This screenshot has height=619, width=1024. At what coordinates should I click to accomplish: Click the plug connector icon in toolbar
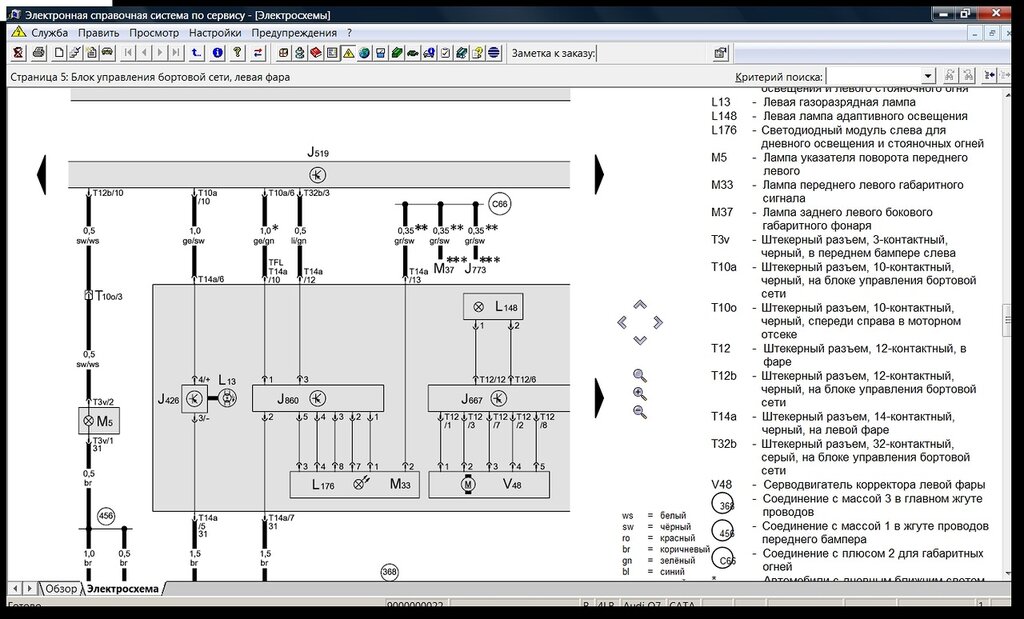coord(75,53)
